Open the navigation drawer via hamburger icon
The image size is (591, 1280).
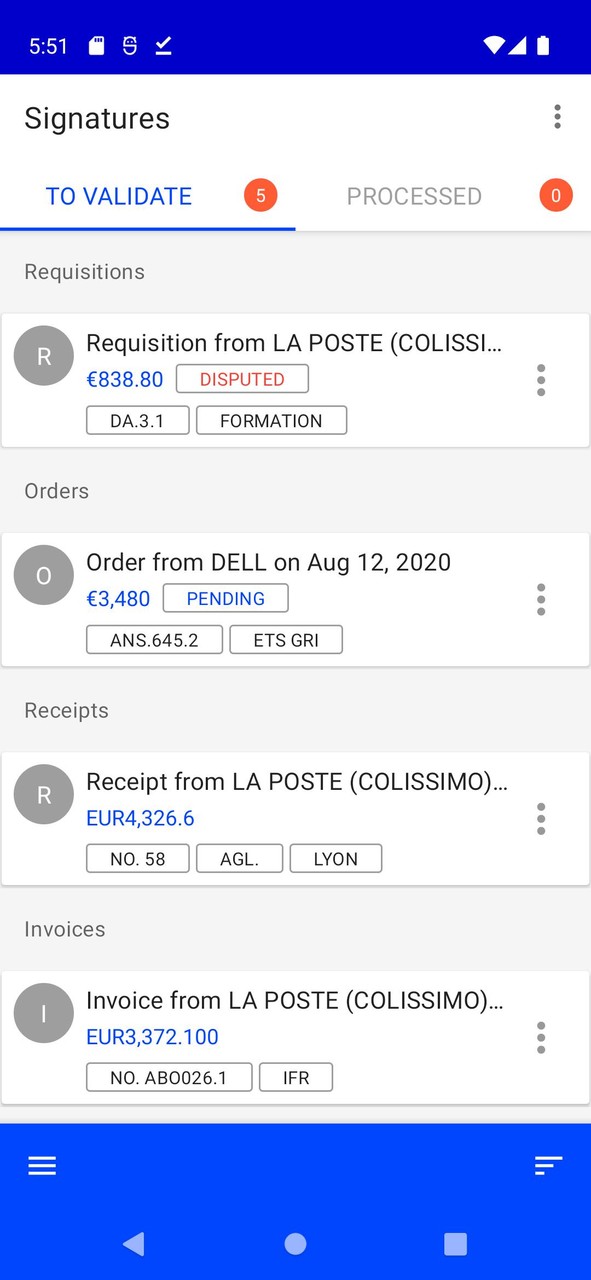(x=41, y=1165)
